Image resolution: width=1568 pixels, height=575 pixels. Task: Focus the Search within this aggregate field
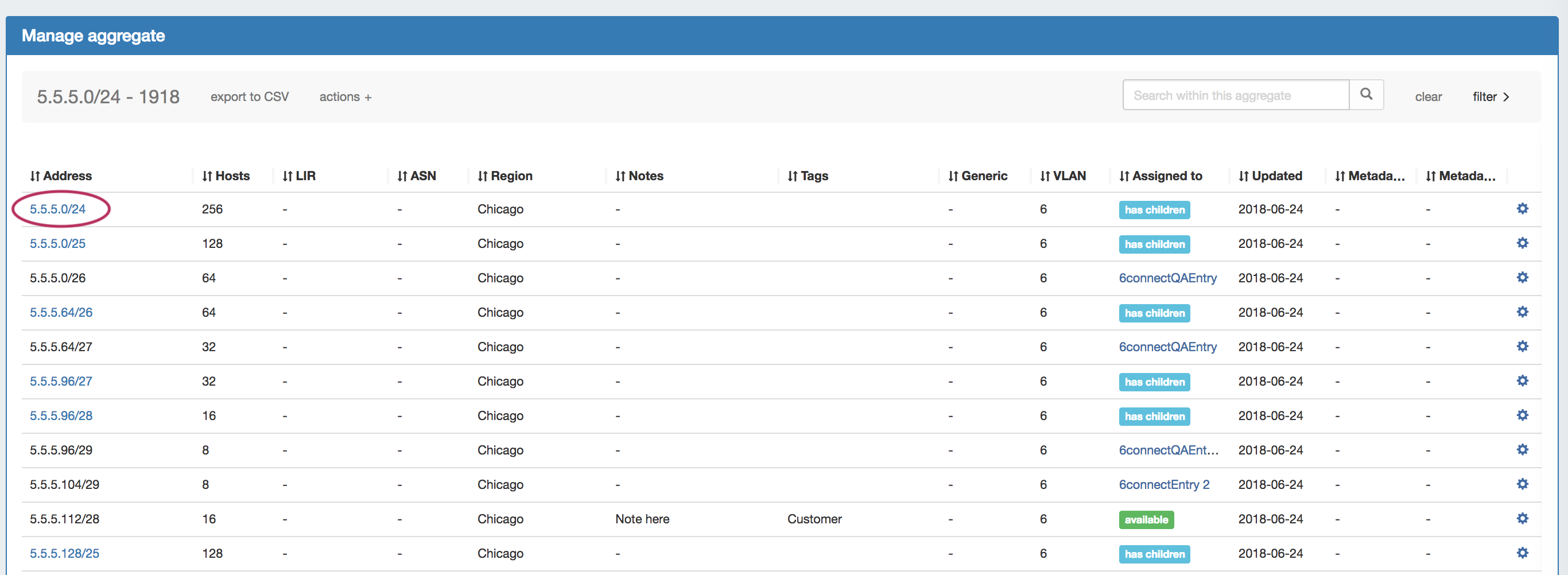(1235, 95)
